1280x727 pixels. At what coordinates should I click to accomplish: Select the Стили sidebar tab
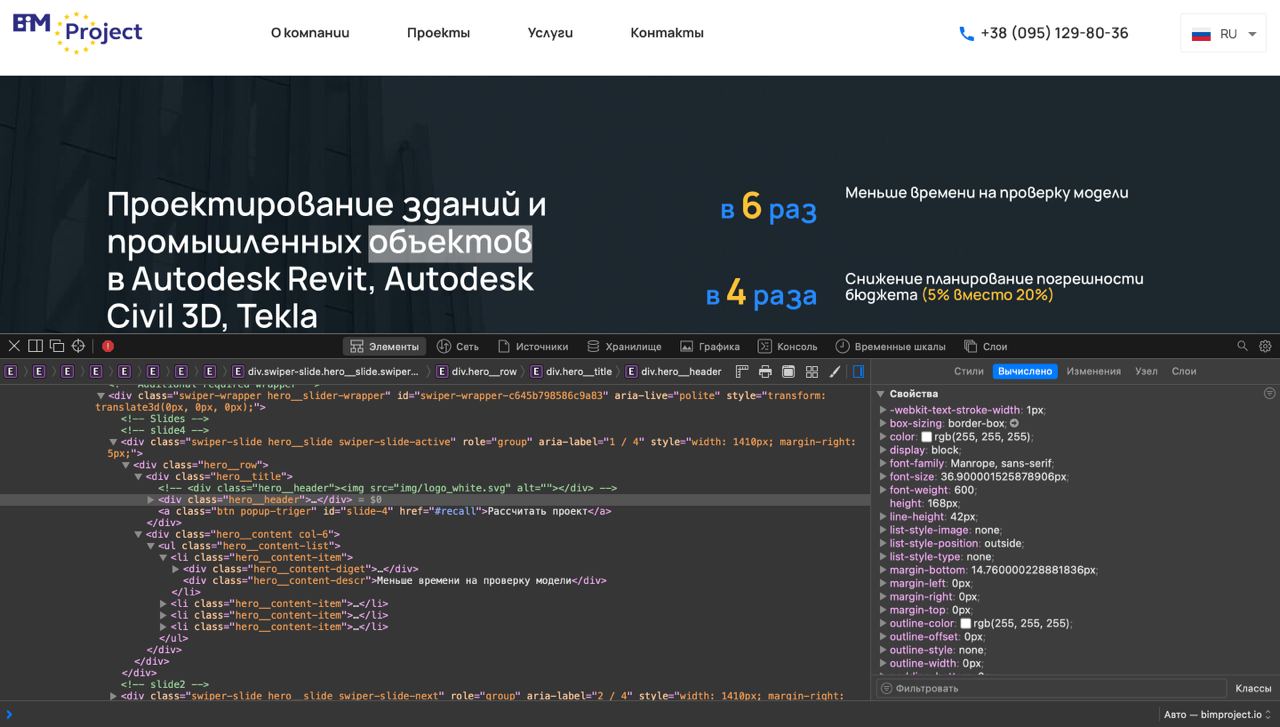pos(968,371)
